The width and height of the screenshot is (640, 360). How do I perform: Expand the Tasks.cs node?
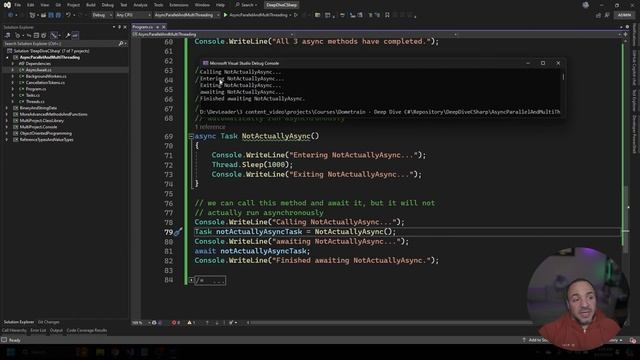12,95
